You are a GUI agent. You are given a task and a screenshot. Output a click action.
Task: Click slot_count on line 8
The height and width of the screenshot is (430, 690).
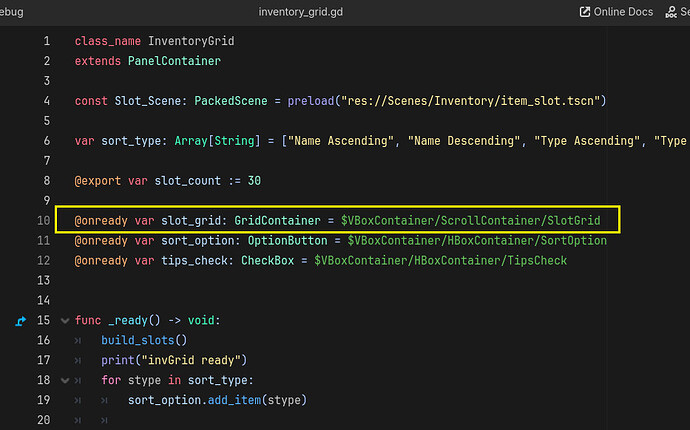(x=187, y=181)
